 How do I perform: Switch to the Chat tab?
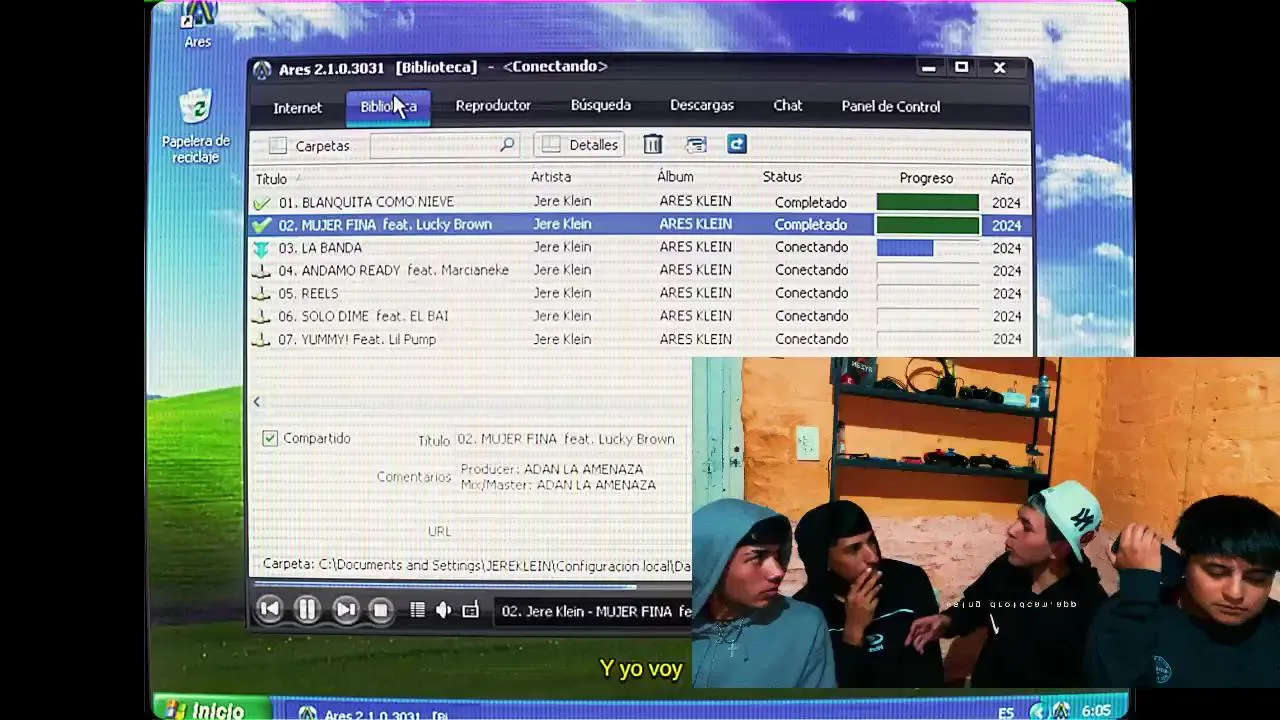(787, 105)
